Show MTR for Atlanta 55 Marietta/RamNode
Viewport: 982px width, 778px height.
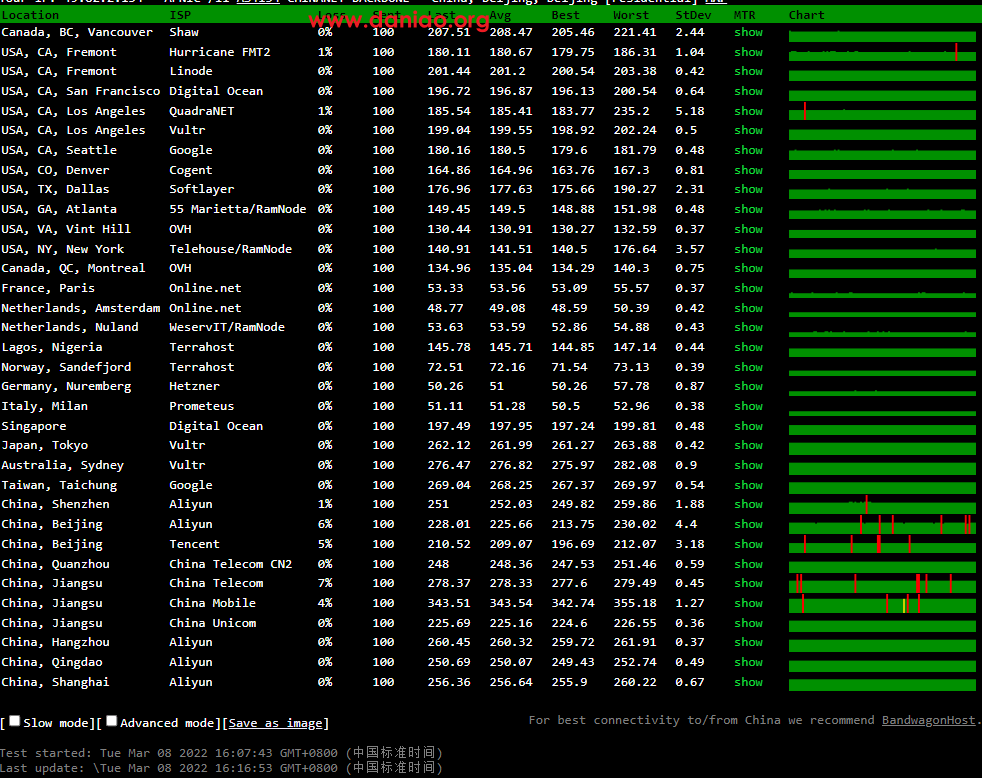748,209
